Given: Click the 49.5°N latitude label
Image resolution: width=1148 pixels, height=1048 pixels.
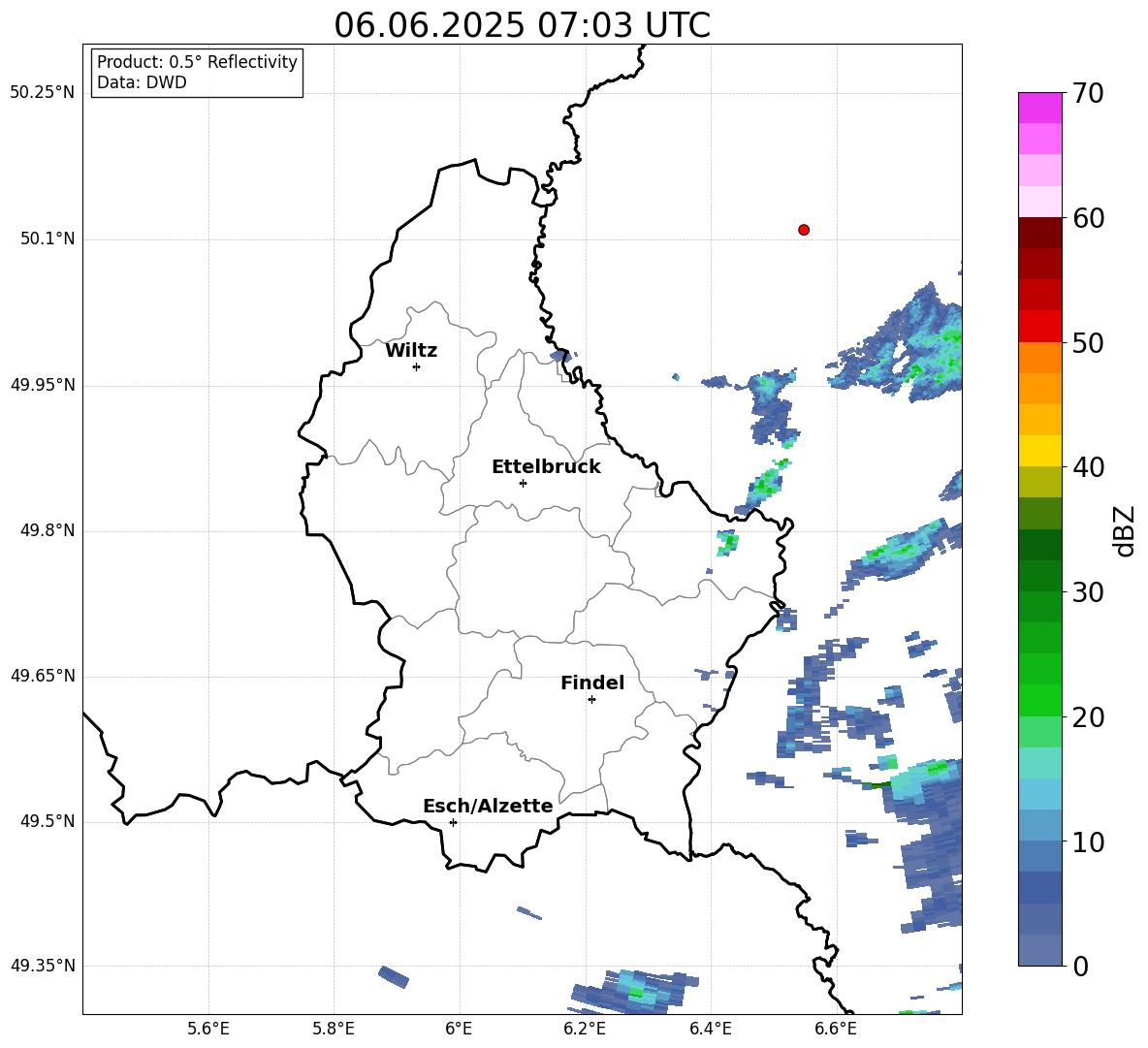Looking at the screenshot, I should [x=48, y=822].
